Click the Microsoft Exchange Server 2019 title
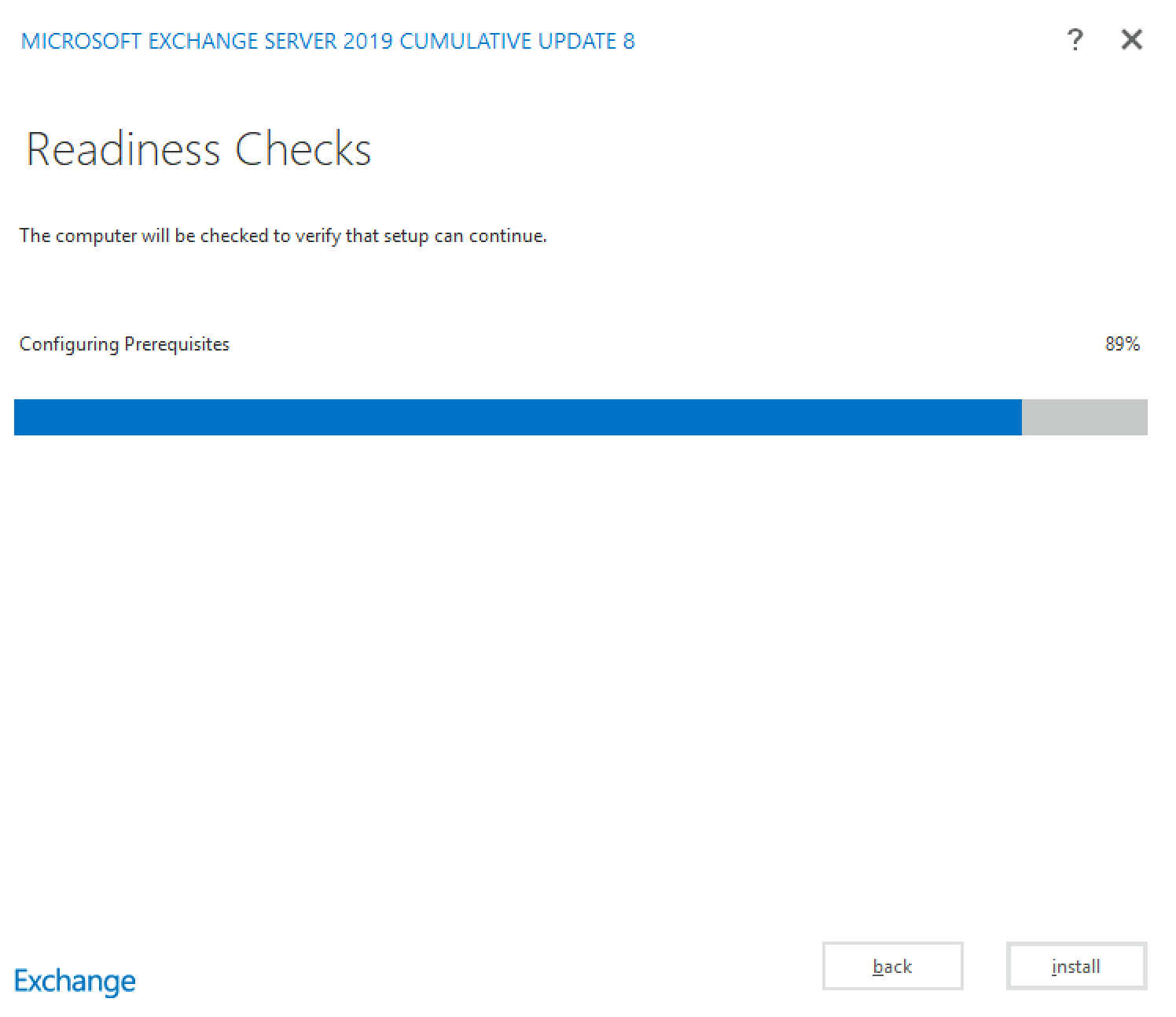This screenshot has height=1017, width=1176. (x=328, y=41)
